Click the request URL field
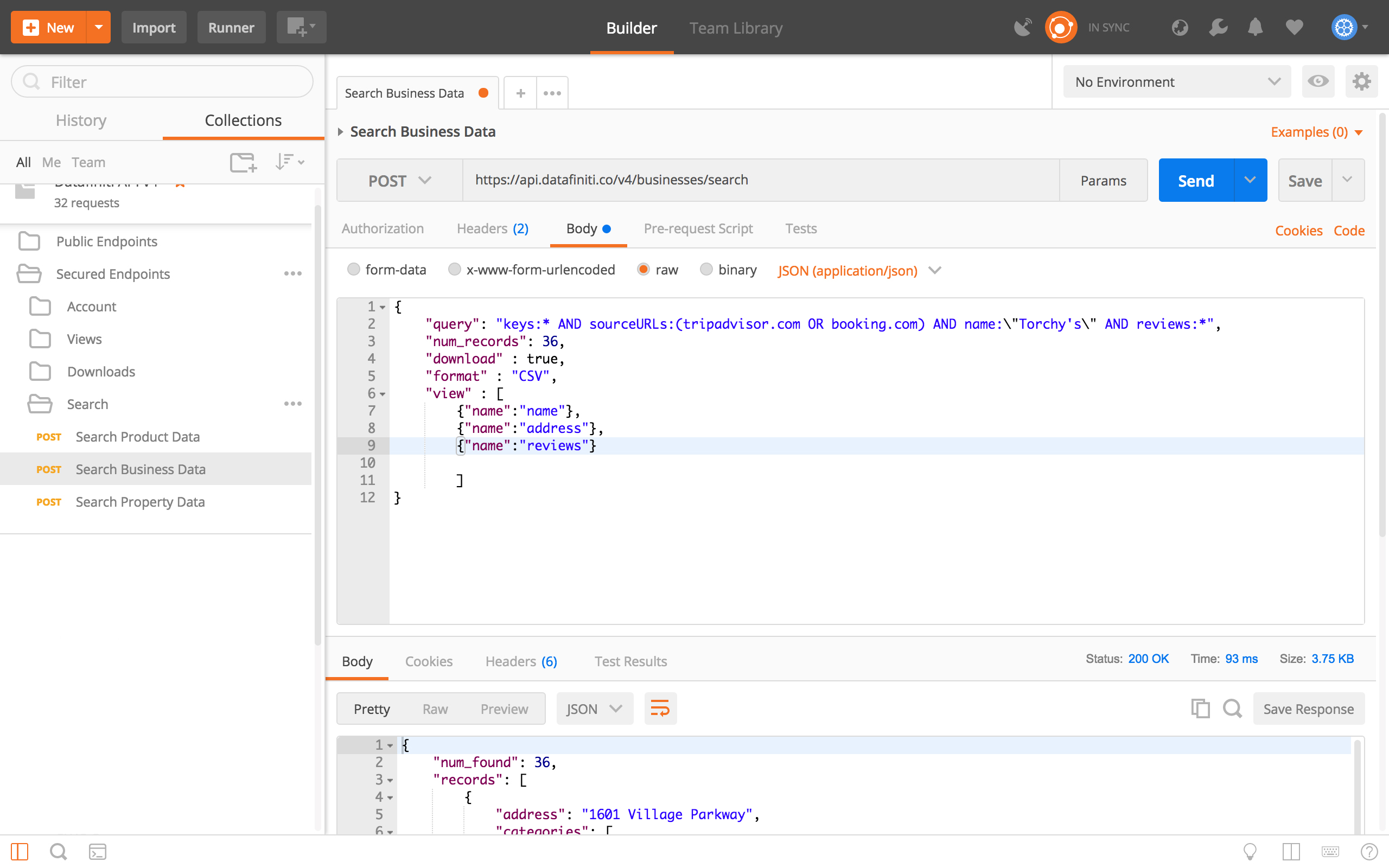Viewport: 1389px width, 868px height. (761, 180)
